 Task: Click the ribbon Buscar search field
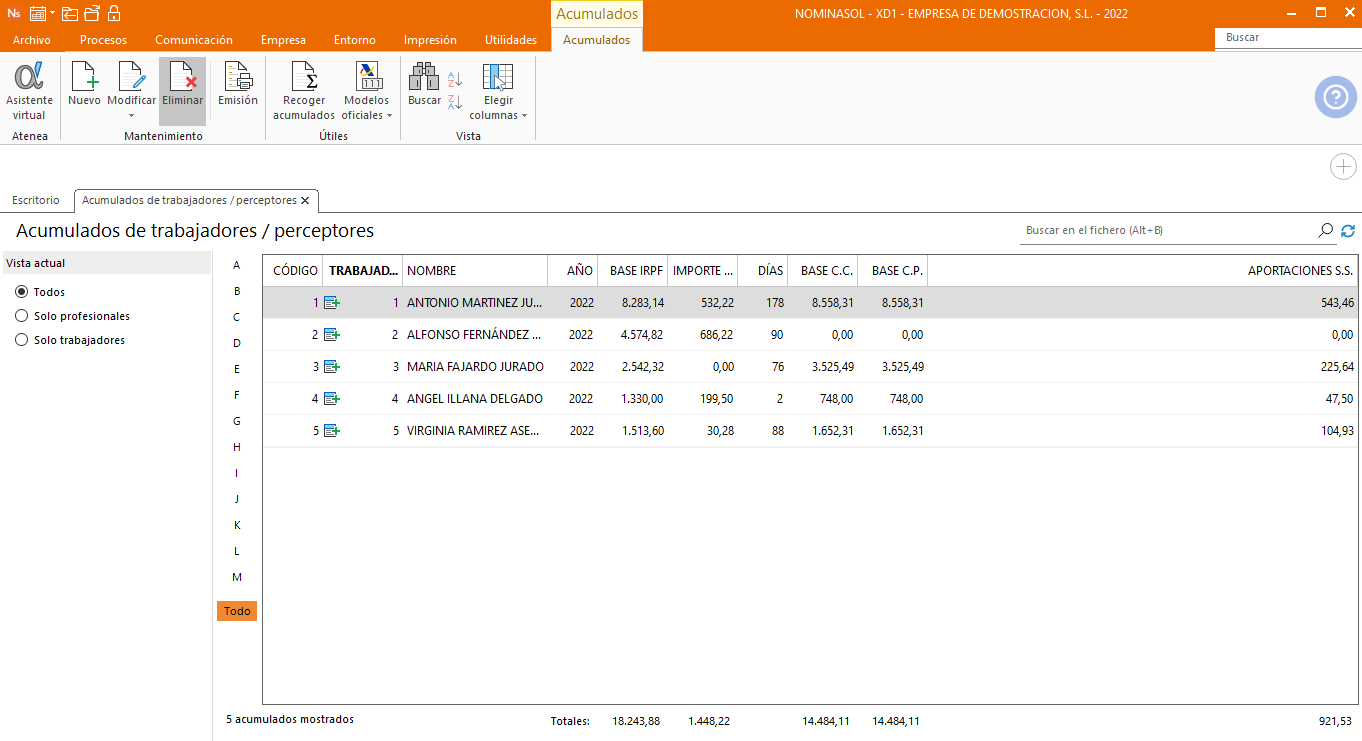point(1288,37)
